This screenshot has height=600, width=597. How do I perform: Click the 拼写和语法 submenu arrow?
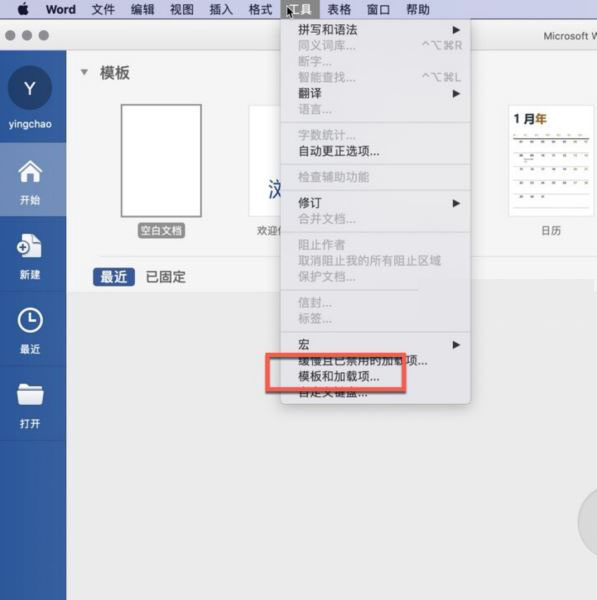[x=456, y=30]
